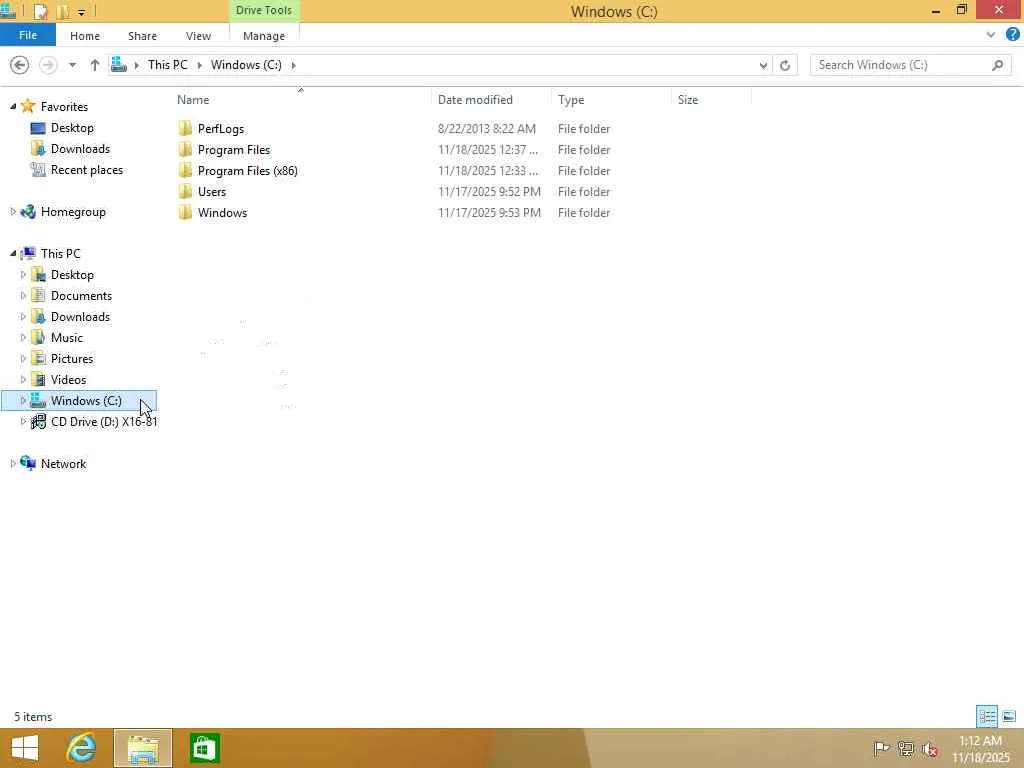This screenshot has width=1024, height=768.
Task: Click the Back navigation arrow
Action: pos(20,65)
